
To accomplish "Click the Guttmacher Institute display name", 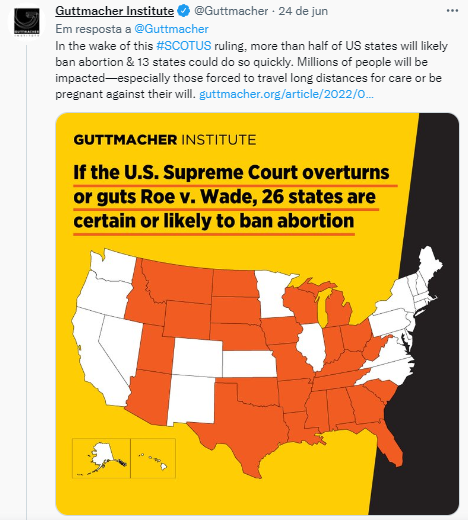I will coord(115,11).
